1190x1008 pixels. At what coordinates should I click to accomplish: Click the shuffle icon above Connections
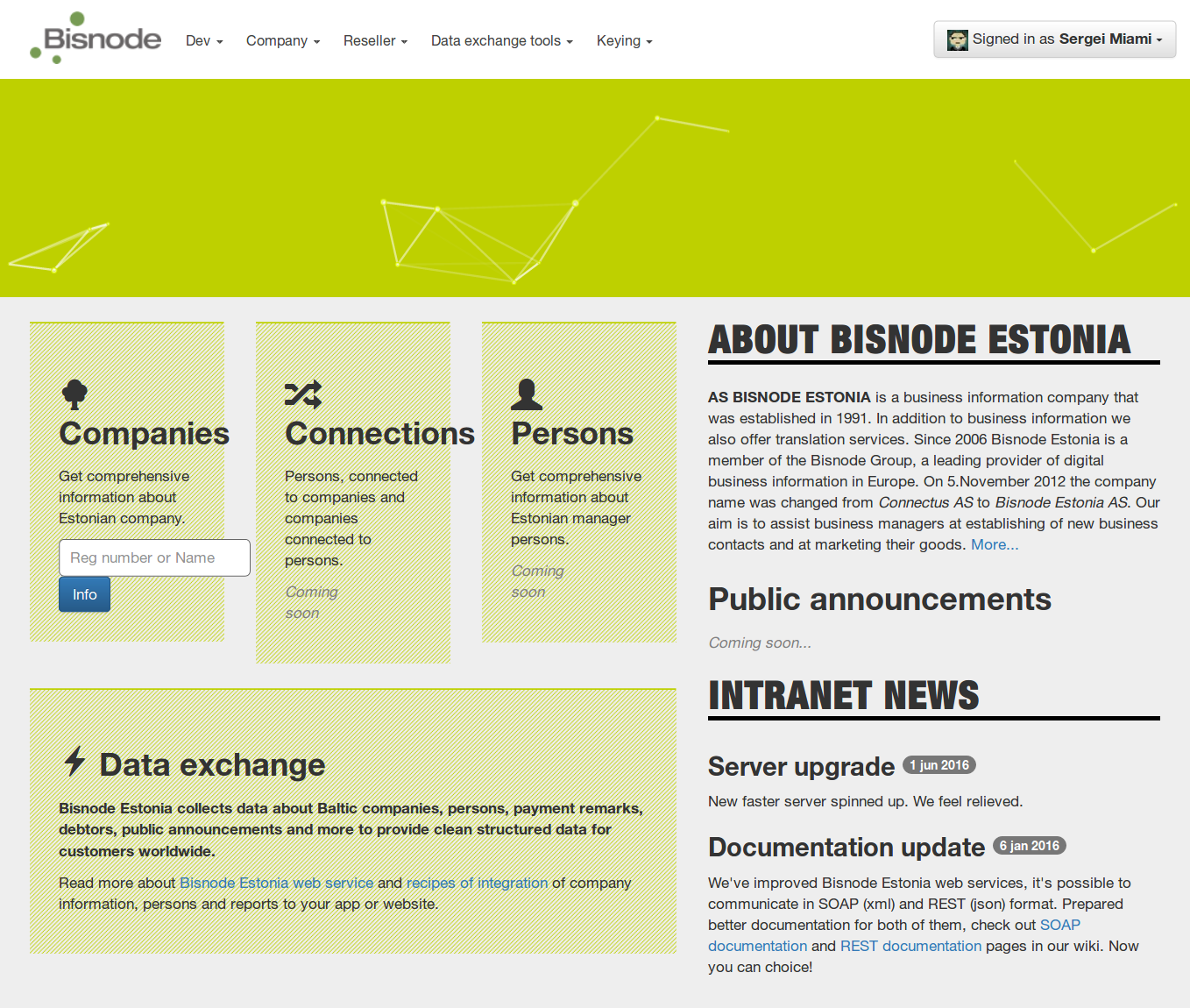tap(303, 394)
